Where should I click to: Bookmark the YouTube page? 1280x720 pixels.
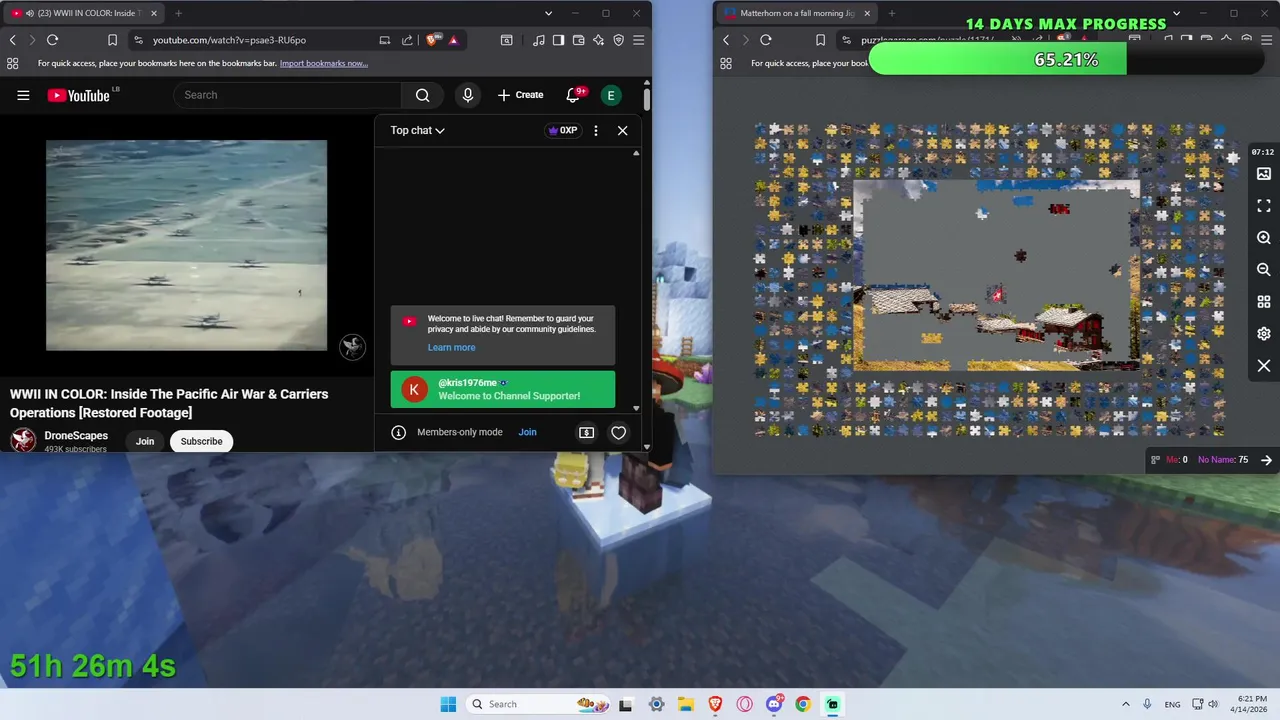pos(112,40)
